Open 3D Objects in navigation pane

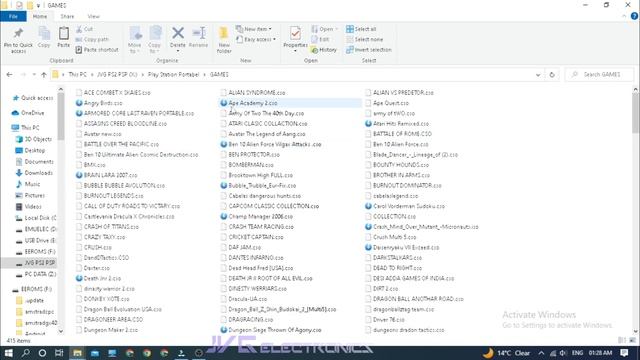34,139
